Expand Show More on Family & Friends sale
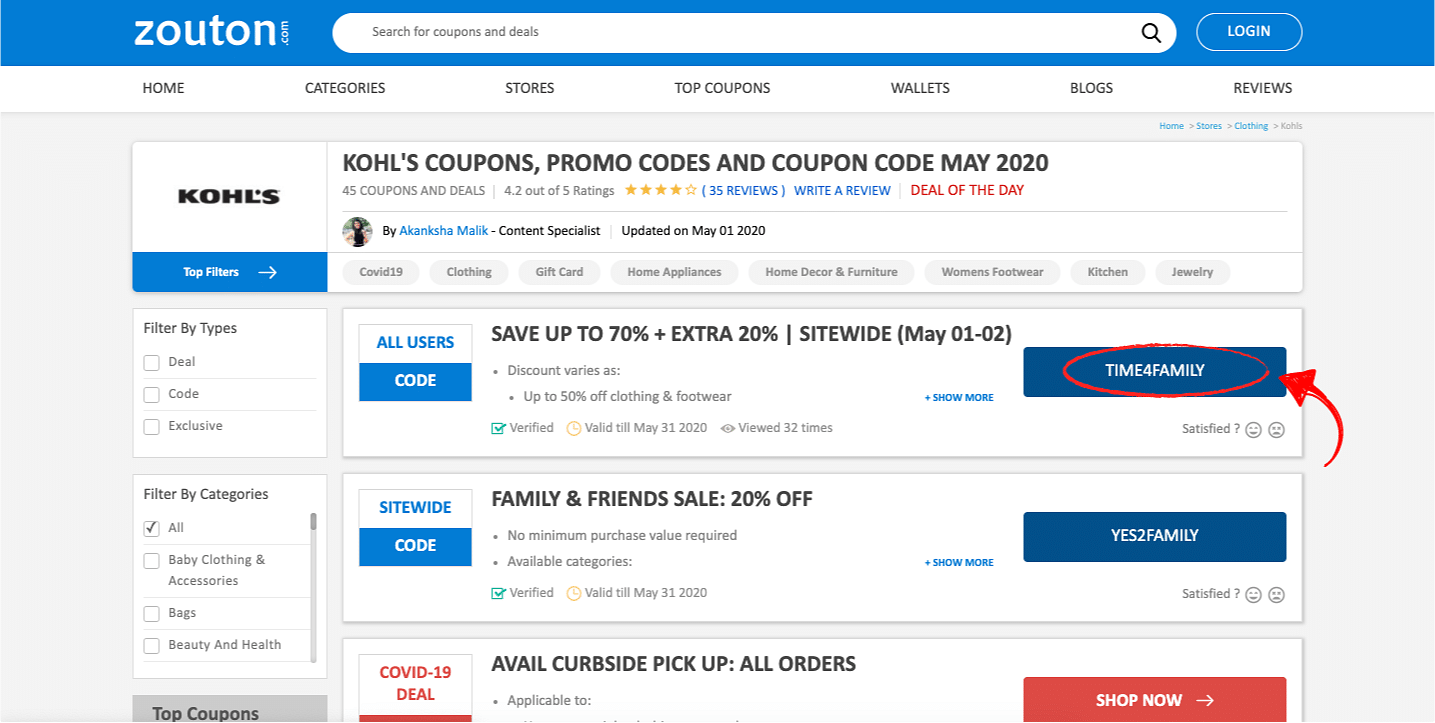1435x723 pixels. pos(959,563)
